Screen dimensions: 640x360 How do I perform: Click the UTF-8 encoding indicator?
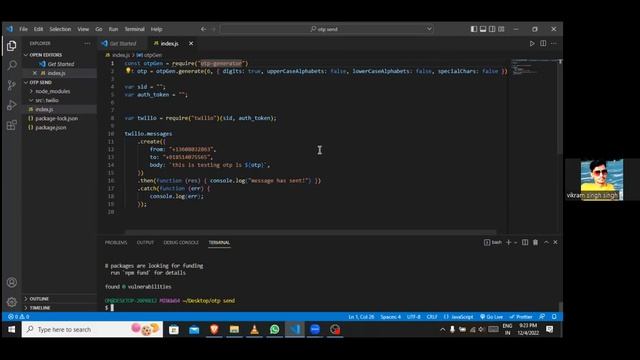pyautogui.click(x=413, y=317)
